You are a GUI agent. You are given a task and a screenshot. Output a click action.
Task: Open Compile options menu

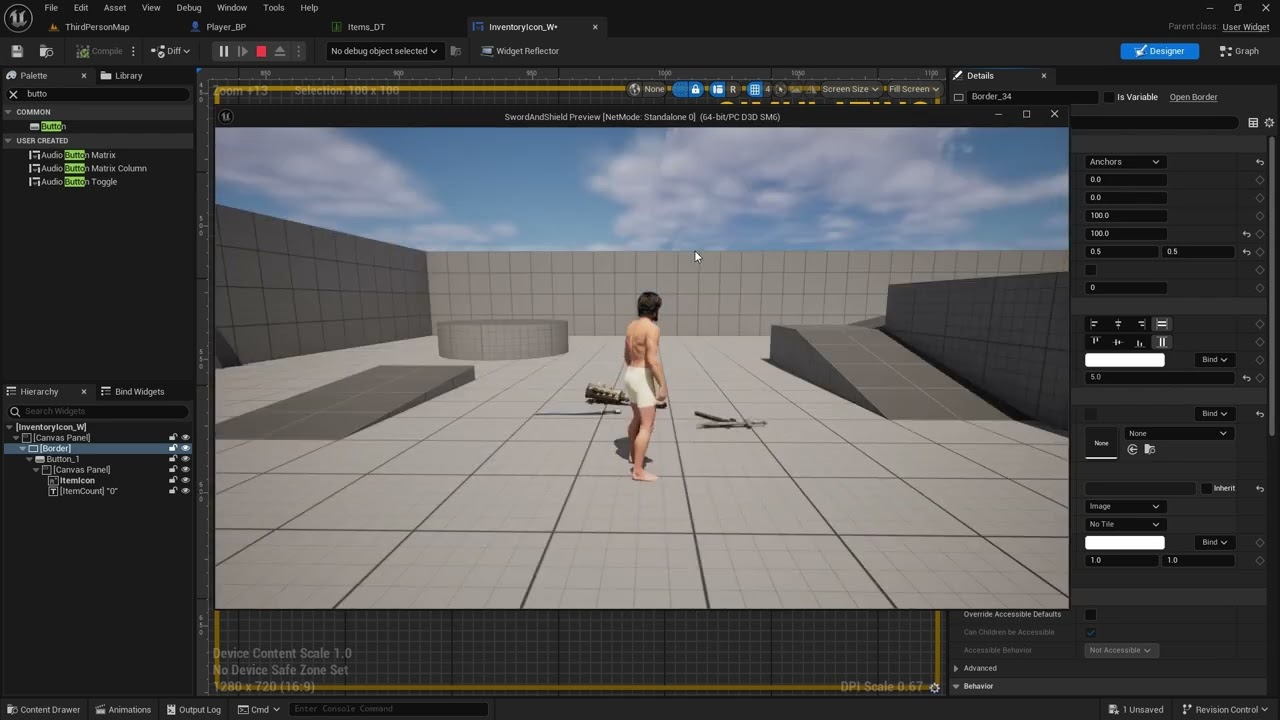tap(133, 51)
